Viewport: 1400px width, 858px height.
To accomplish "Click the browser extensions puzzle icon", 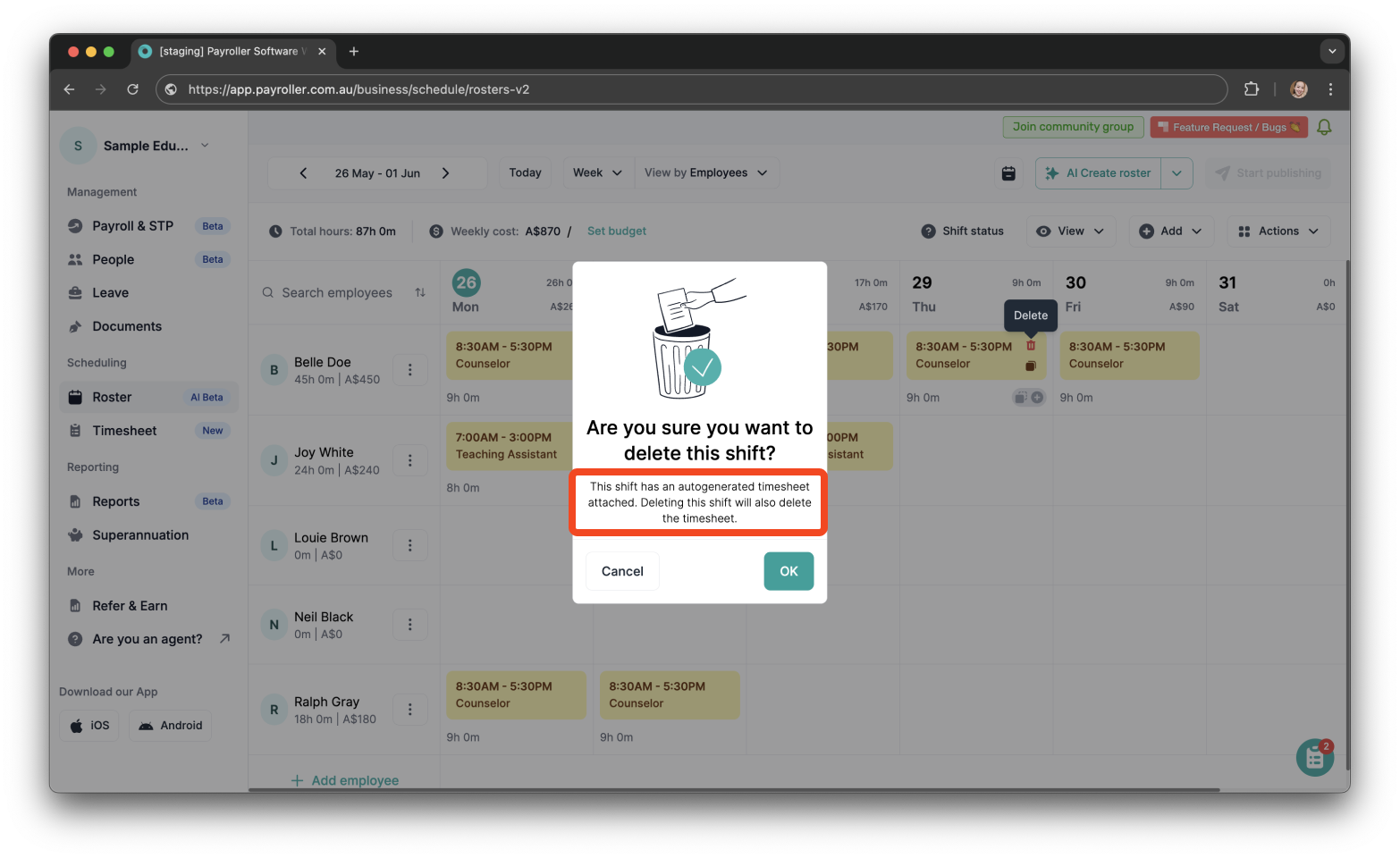I will (x=1251, y=89).
